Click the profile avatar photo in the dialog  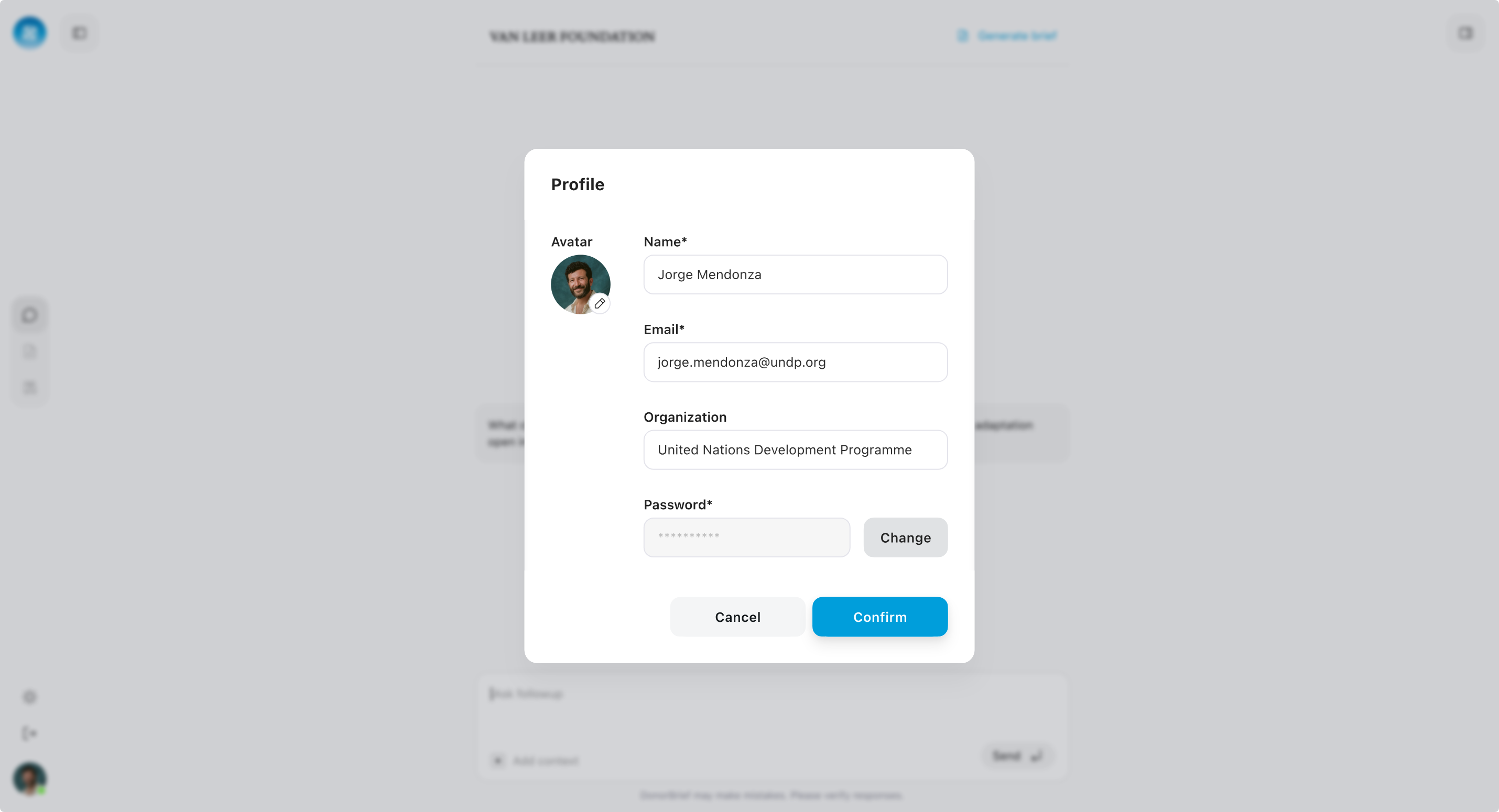(x=580, y=284)
